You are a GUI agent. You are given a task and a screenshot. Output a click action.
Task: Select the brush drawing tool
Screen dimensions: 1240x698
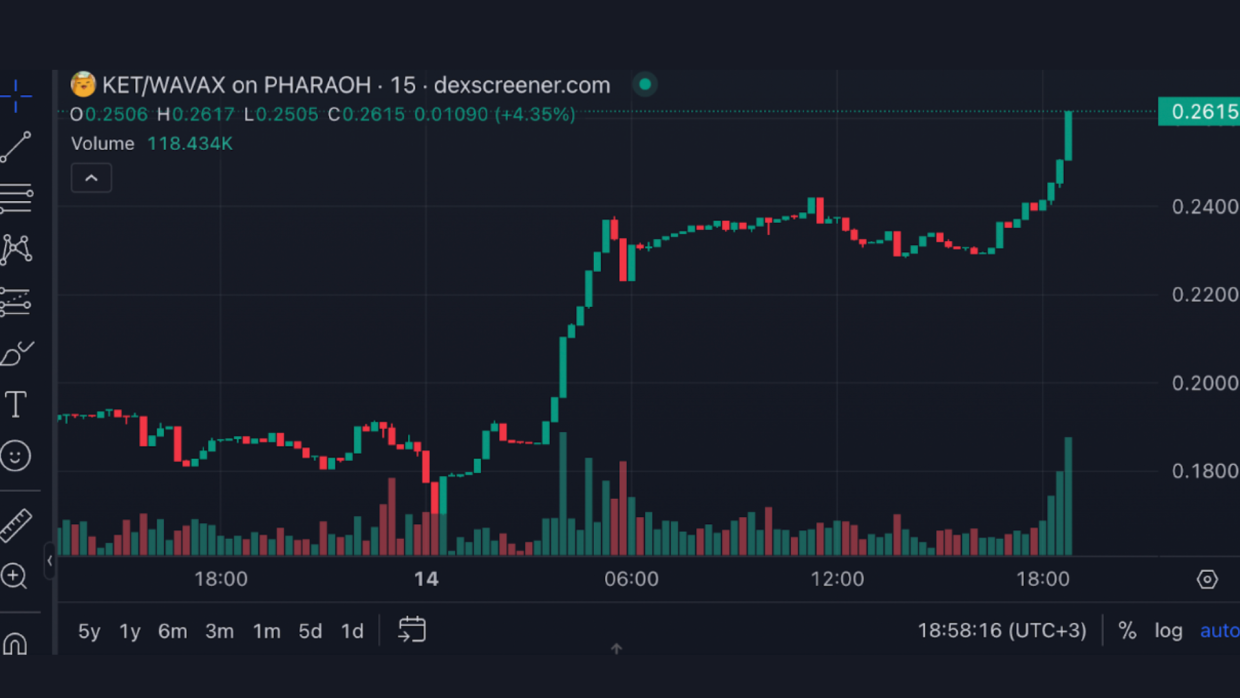(15, 353)
